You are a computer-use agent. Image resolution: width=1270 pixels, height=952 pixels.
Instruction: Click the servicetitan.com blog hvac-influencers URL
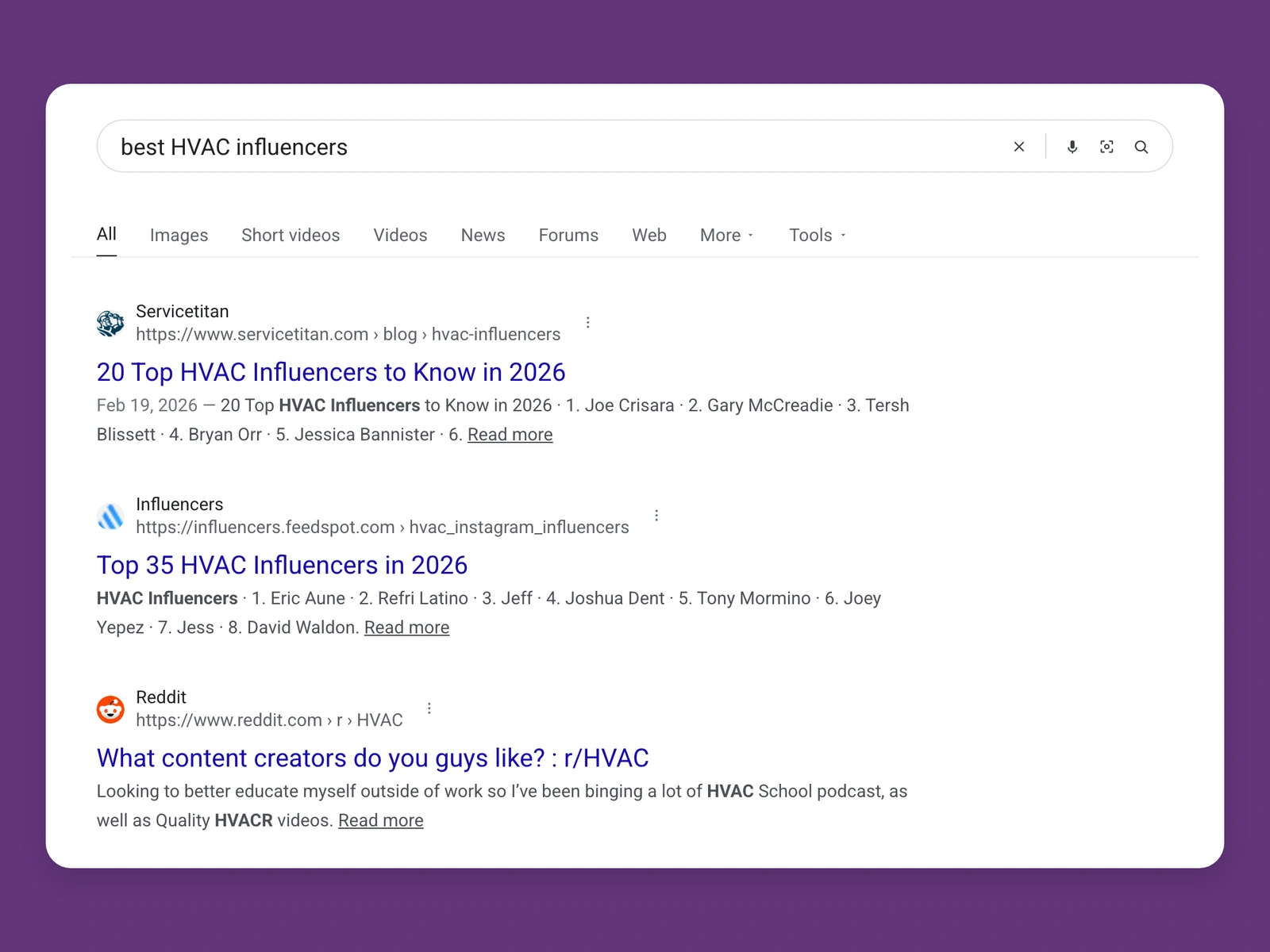point(348,334)
